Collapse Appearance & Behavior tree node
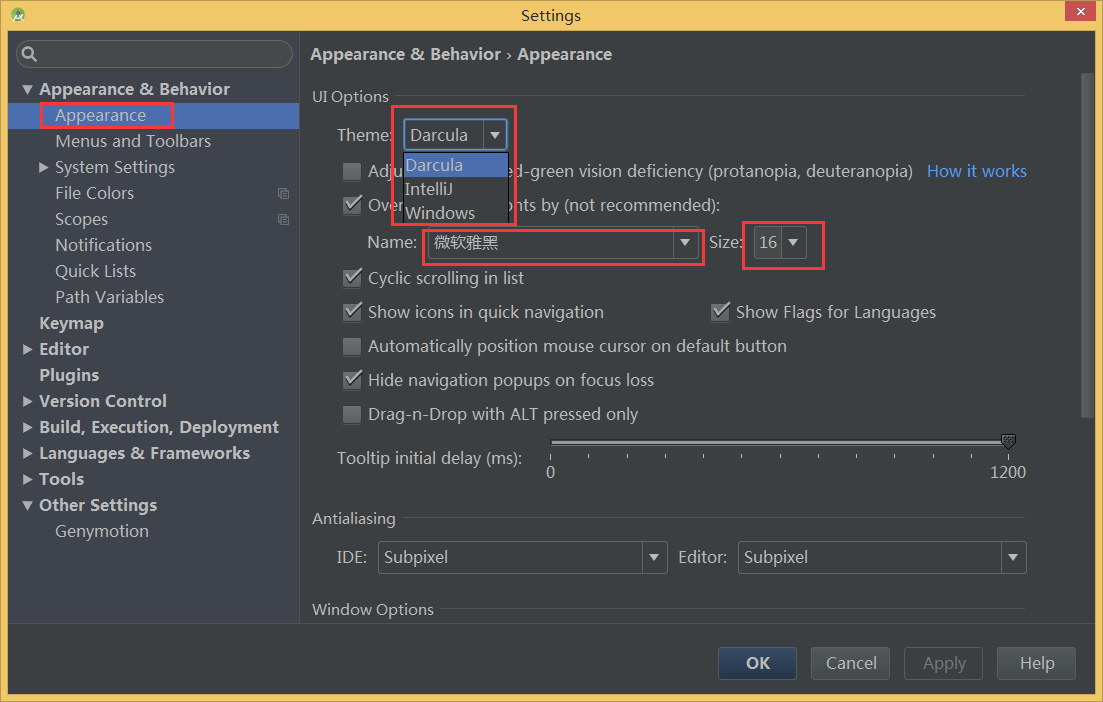Viewport: 1103px width, 702px height. [x=27, y=89]
